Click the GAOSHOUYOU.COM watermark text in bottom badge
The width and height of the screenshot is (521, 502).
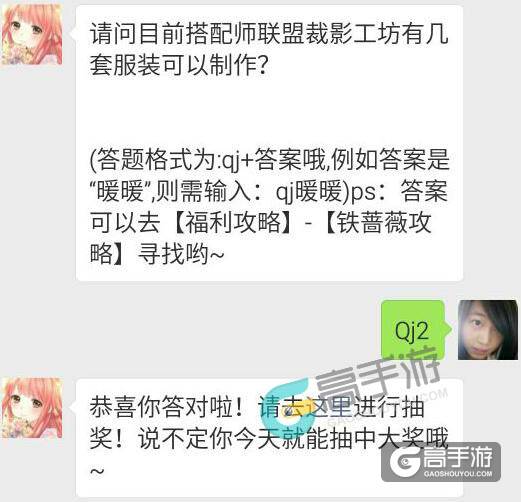tap(458, 473)
